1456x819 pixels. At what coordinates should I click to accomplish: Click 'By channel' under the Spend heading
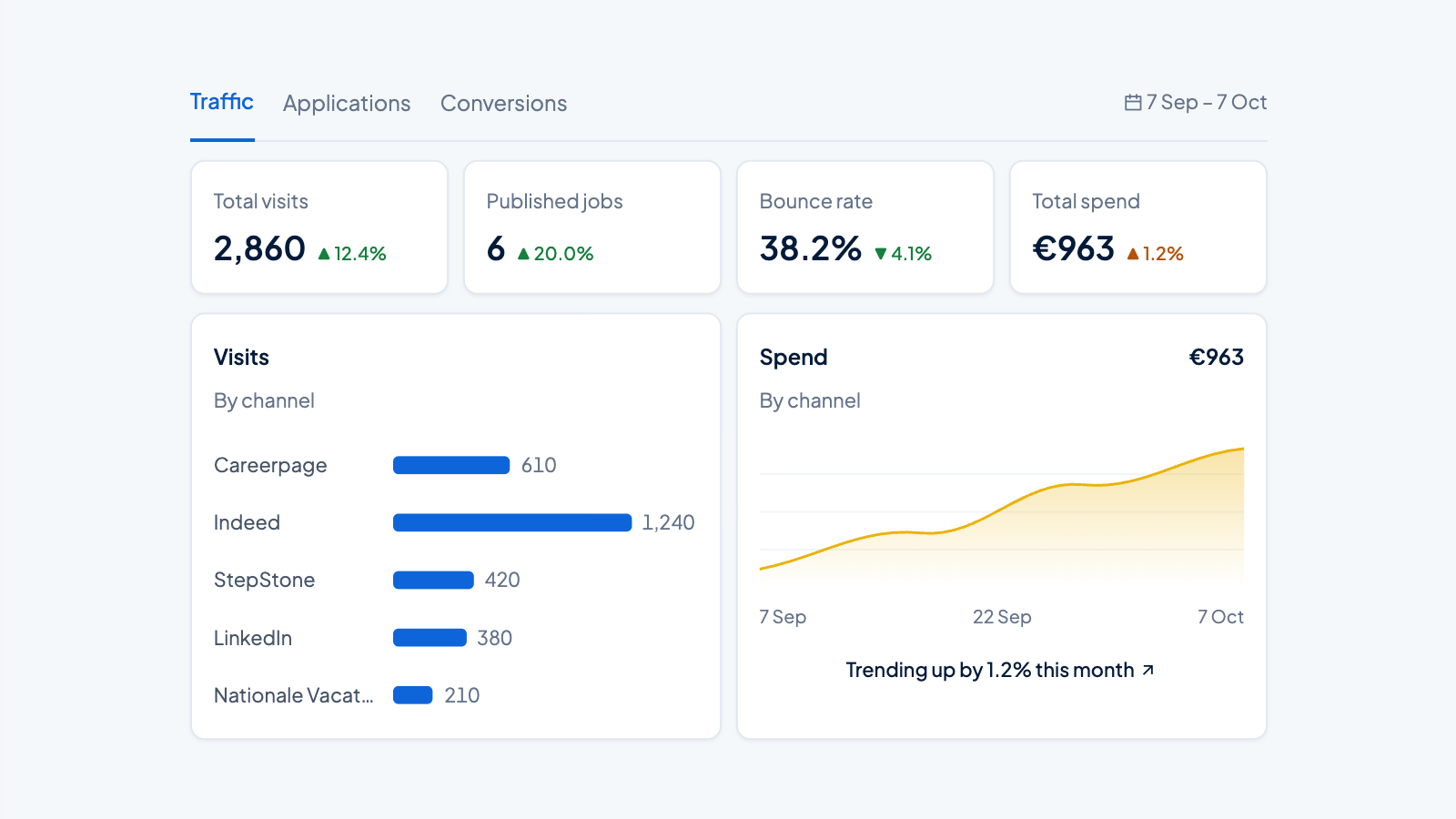click(x=810, y=400)
